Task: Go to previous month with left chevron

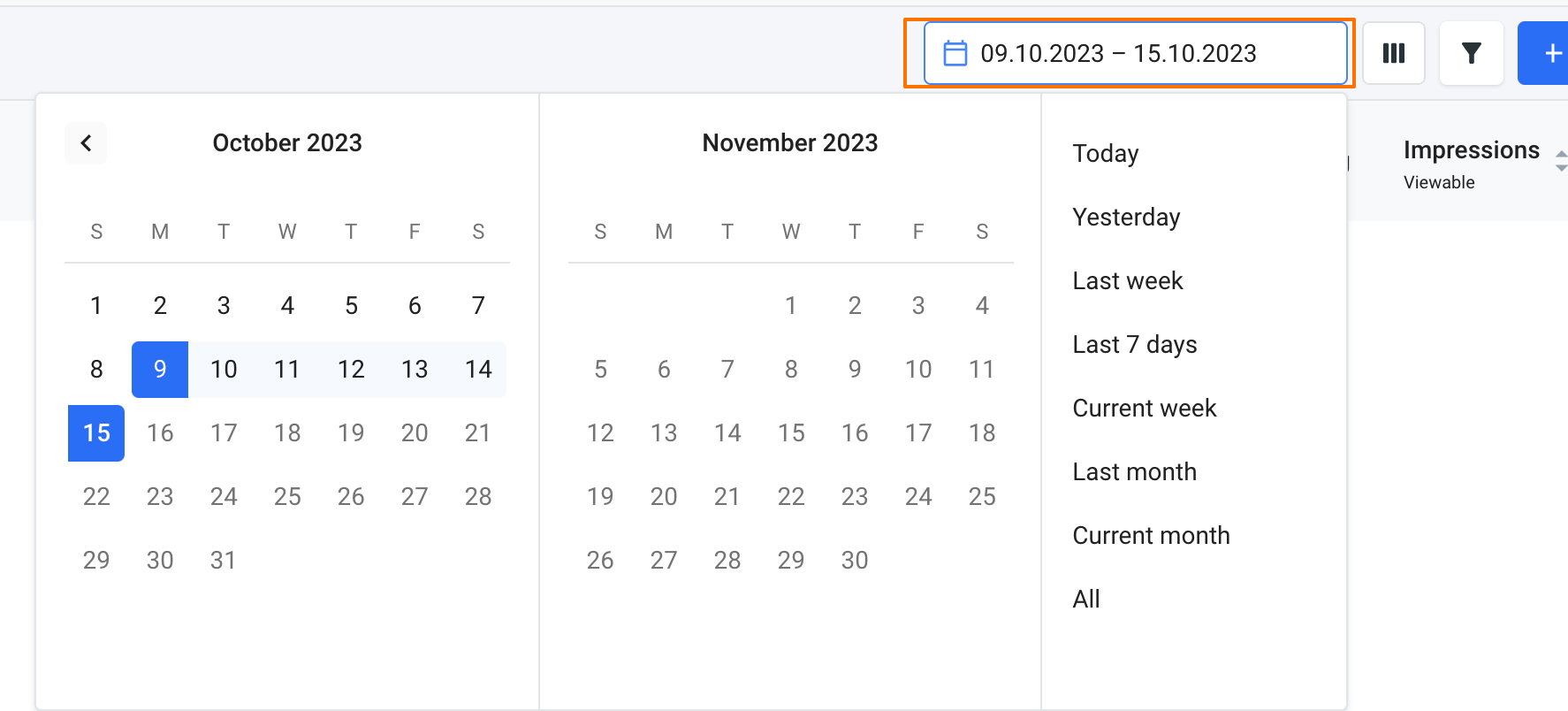Action: pyautogui.click(x=86, y=143)
